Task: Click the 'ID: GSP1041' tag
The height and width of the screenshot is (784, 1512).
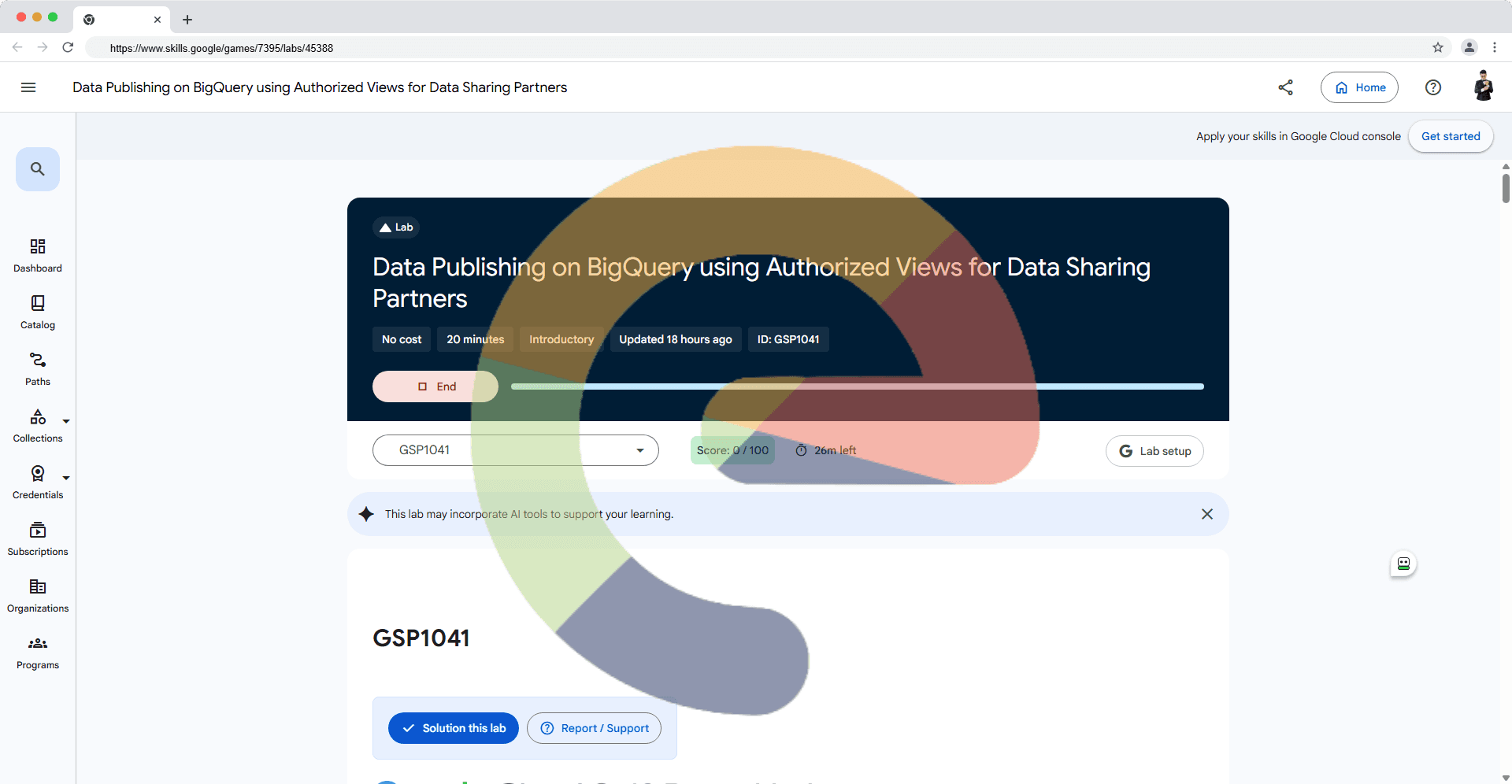Action: click(788, 339)
